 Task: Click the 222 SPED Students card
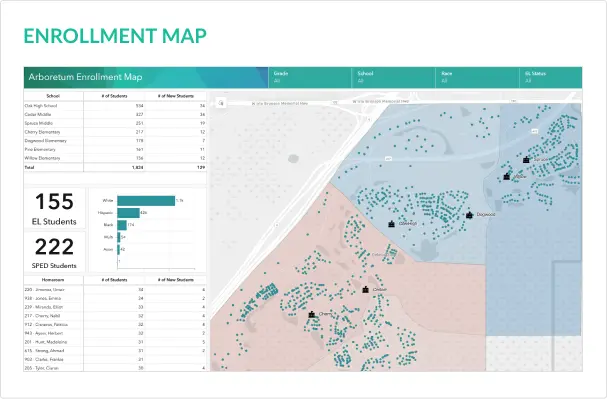point(54,252)
